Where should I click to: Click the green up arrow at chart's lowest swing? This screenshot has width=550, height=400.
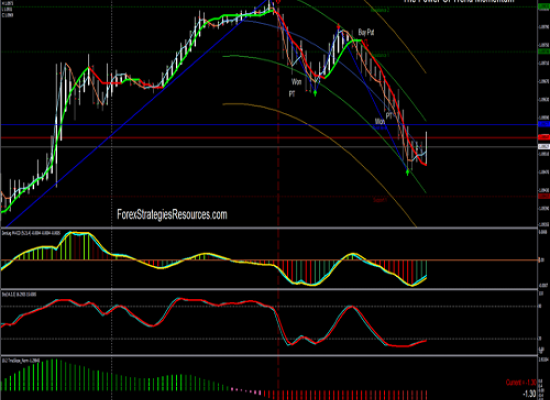click(x=407, y=172)
